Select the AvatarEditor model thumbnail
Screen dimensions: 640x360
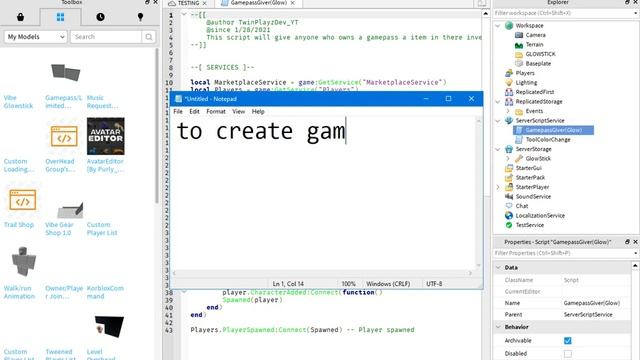click(x=106, y=136)
